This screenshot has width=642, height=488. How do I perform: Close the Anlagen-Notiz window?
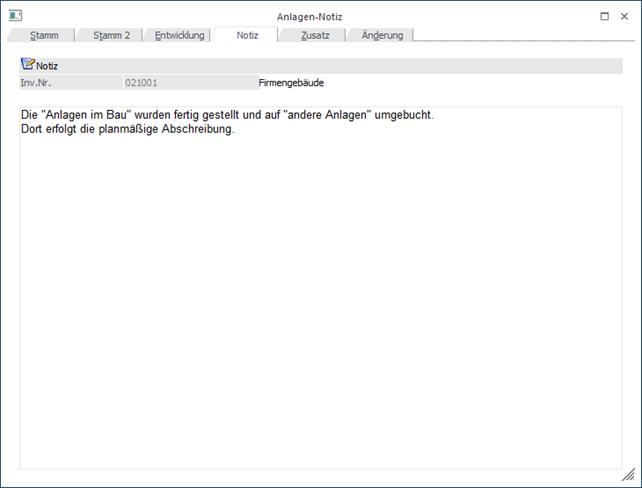point(625,16)
